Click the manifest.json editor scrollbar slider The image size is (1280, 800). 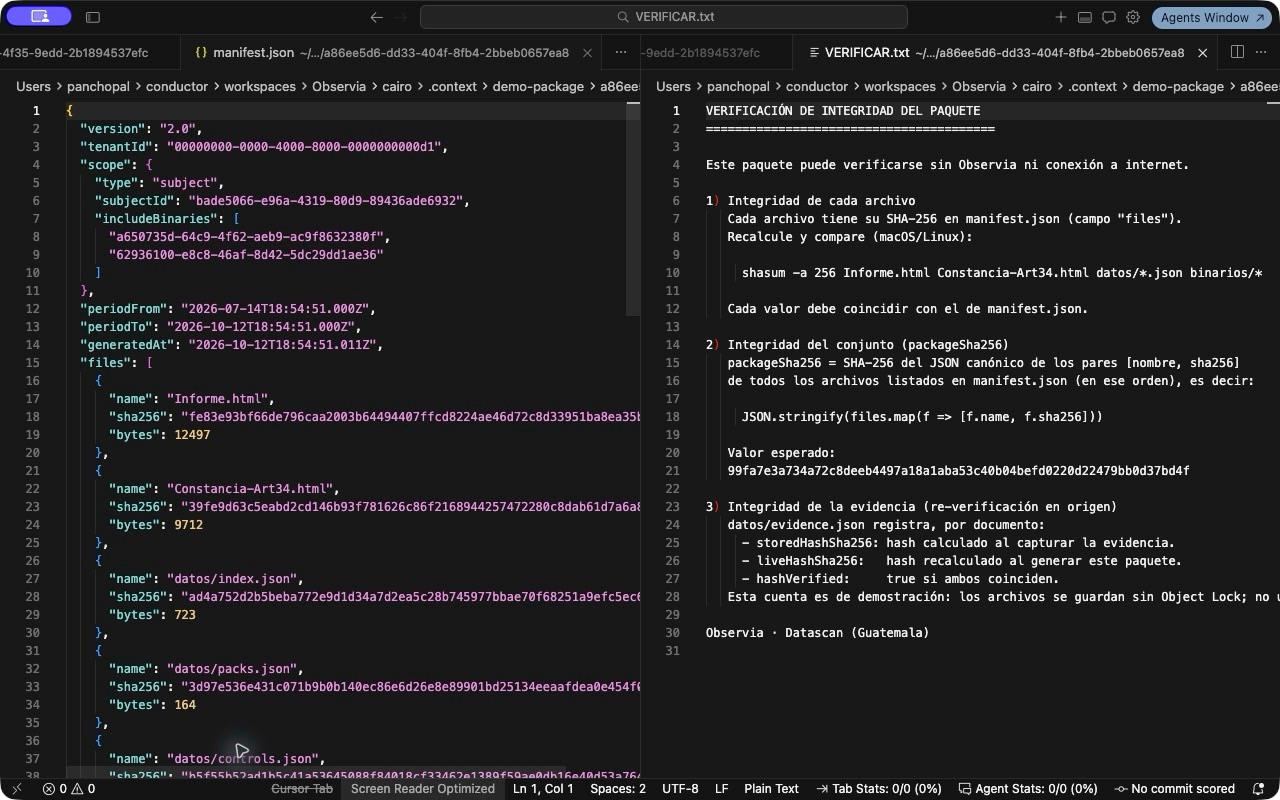(x=633, y=209)
